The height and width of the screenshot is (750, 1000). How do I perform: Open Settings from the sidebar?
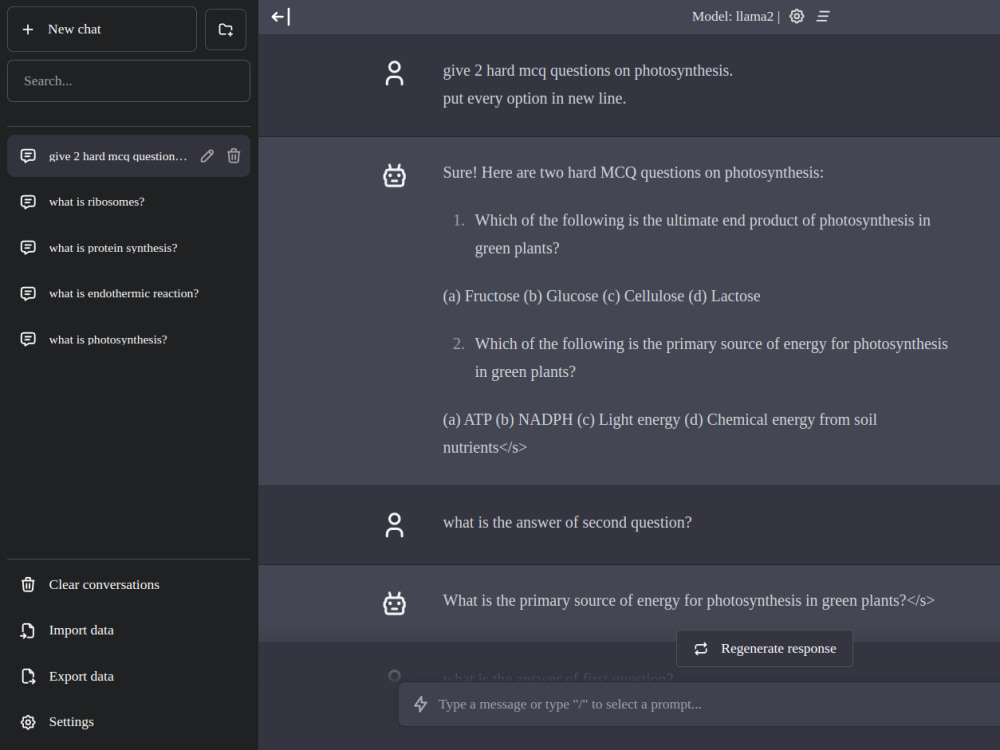(71, 721)
